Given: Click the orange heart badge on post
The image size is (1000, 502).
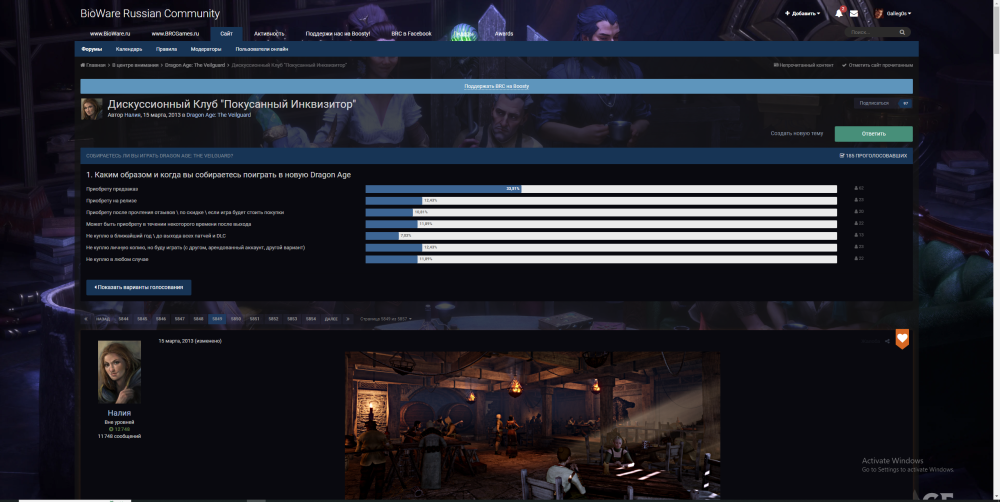Looking at the screenshot, I should tap(902, 340).
